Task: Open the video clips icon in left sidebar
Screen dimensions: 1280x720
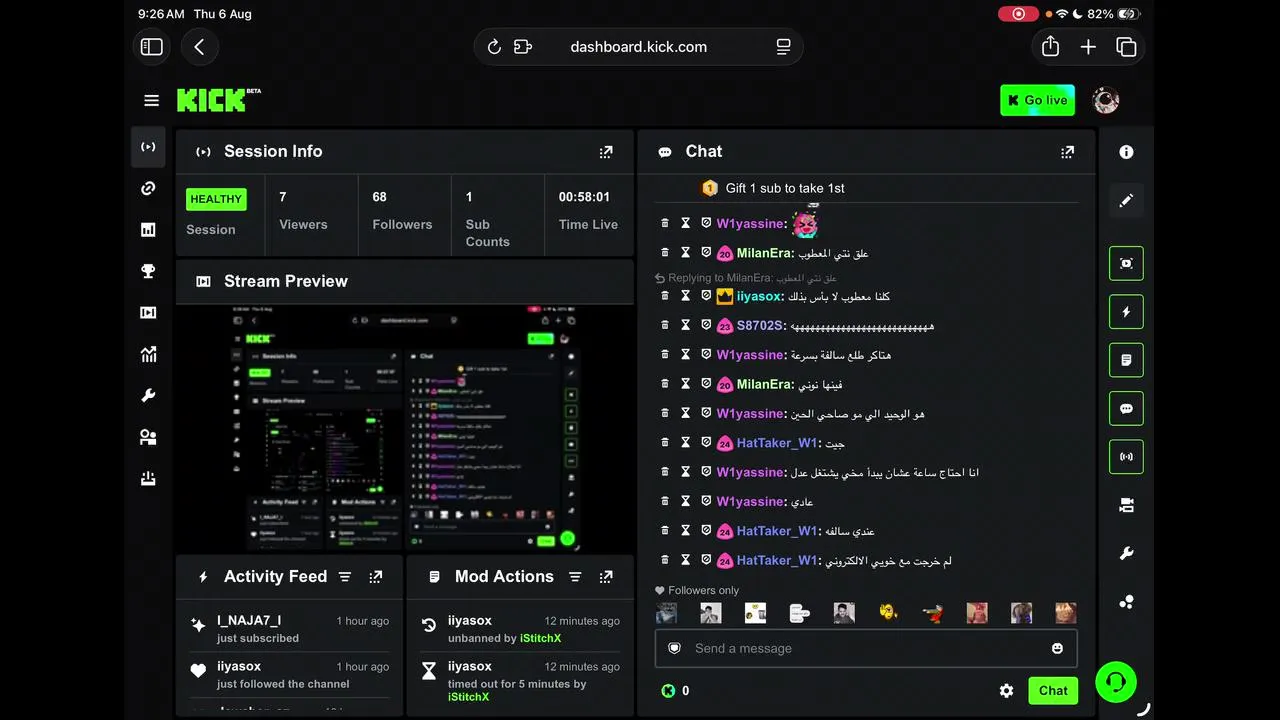Action: click(148, 313)
